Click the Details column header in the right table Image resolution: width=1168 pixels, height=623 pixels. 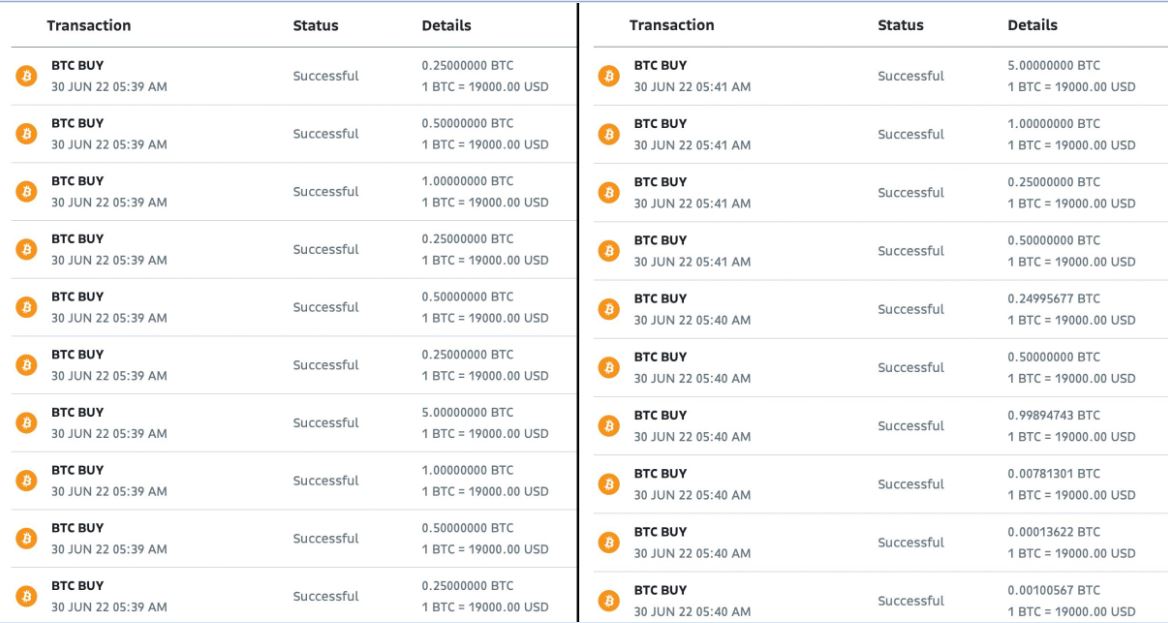pyautogui.click(x=1032, y=25)
